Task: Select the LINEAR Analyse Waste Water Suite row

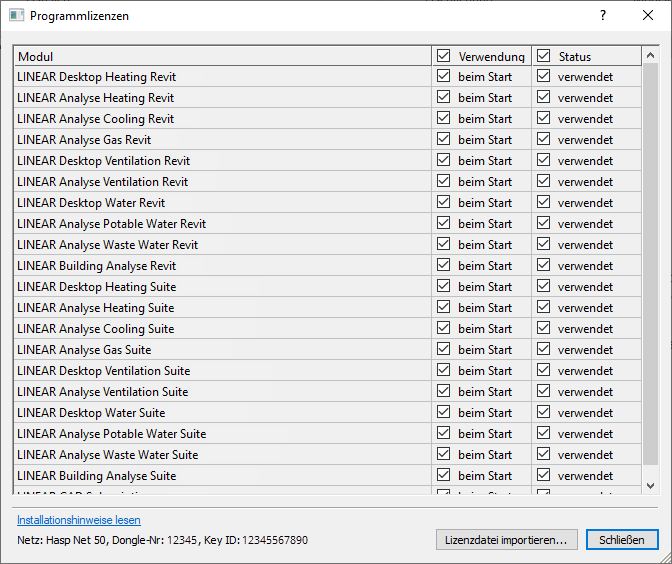Action: click(x=328, y=455)
